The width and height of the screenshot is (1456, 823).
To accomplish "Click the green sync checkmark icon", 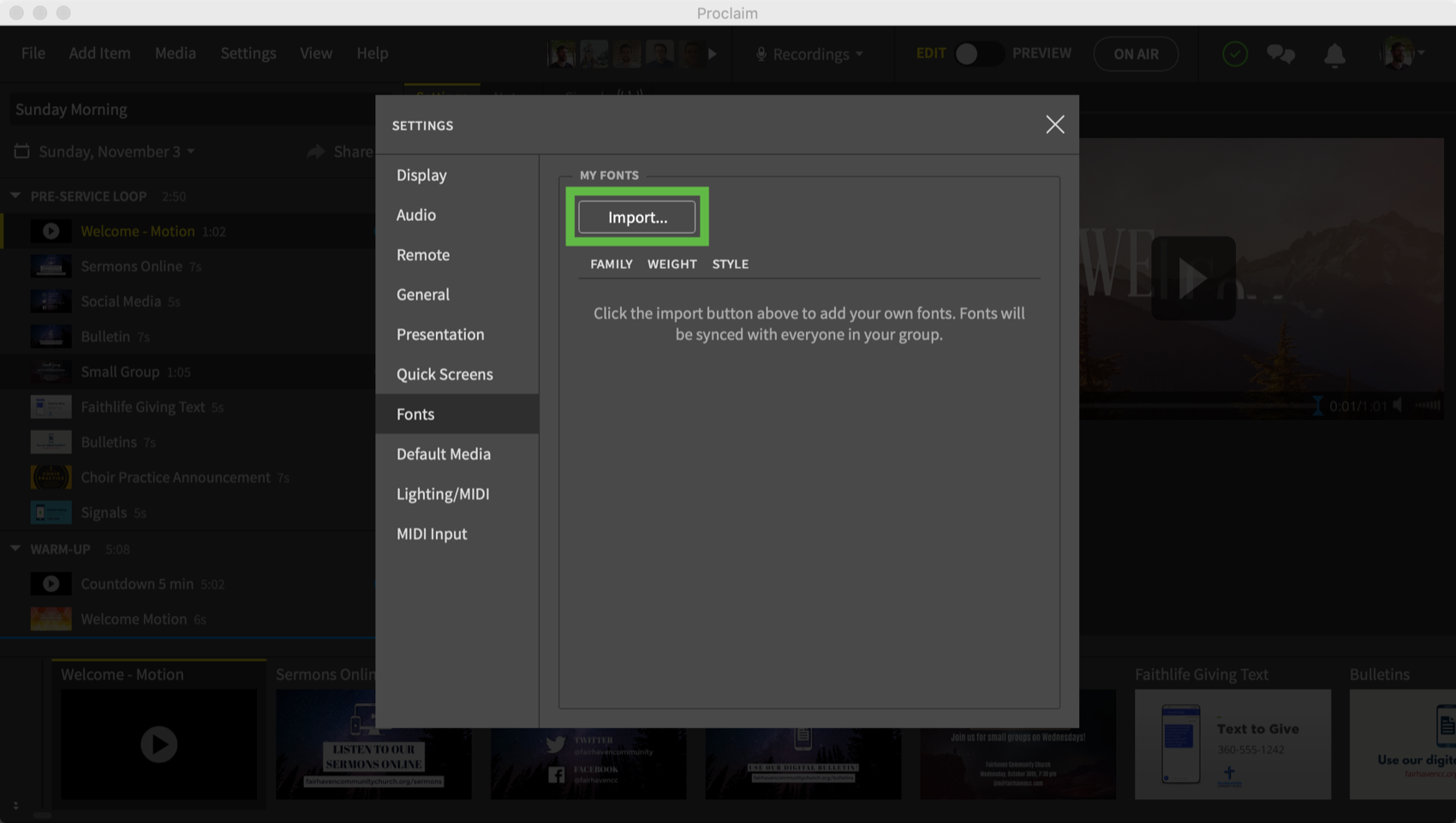I will point(1234,54).
